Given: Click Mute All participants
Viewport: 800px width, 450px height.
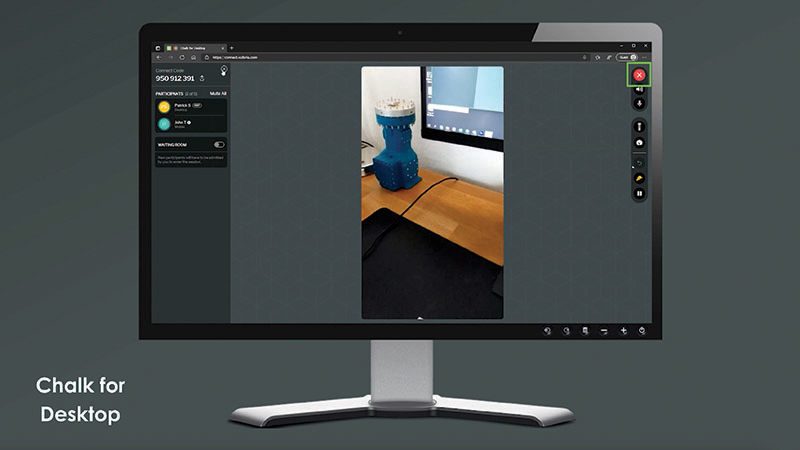Looking at the screenshot, I should click(x=217, y=92).
